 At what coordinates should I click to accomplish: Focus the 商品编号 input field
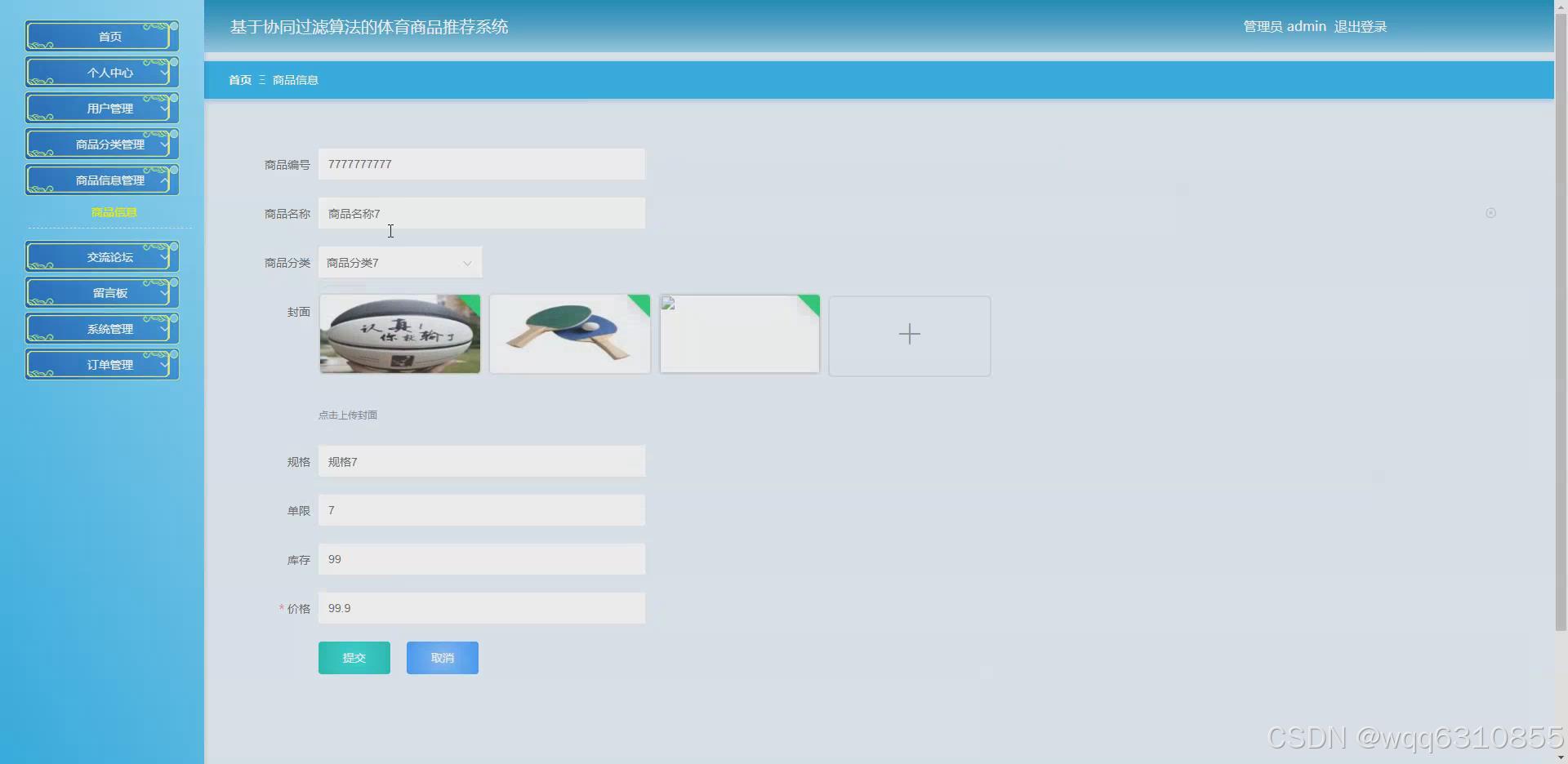click(x=482, y=164)
